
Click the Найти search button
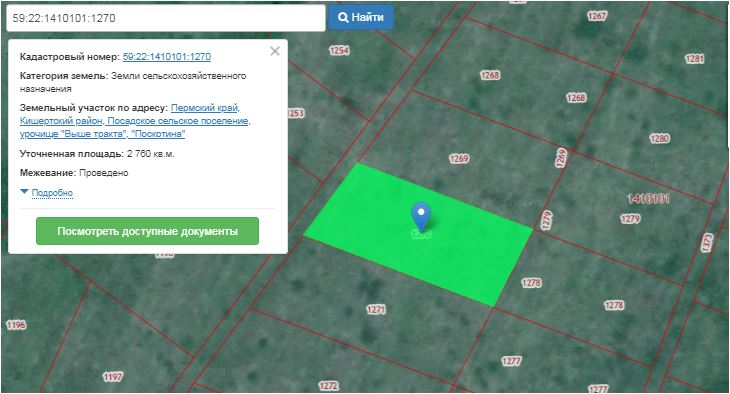[361, 17]
